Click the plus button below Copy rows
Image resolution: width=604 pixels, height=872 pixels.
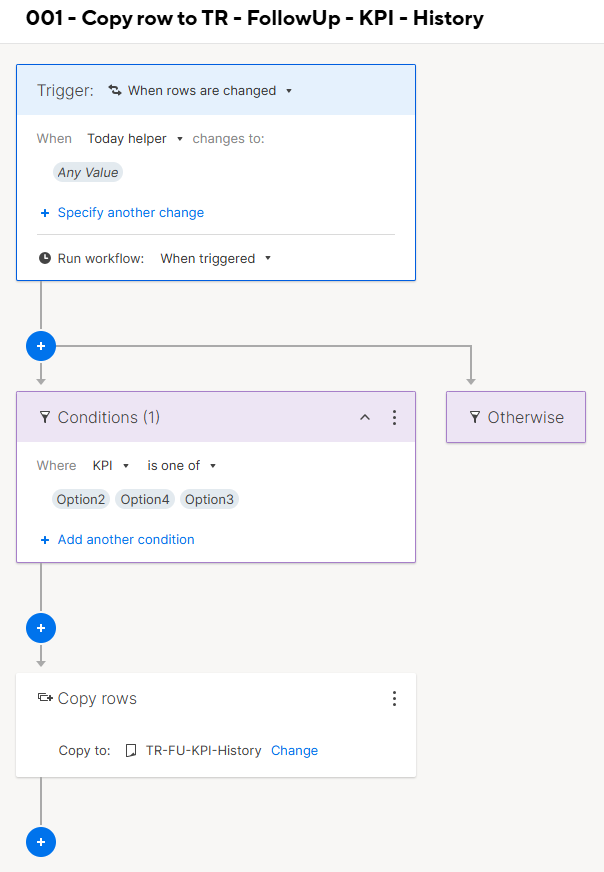click(41, 842)
